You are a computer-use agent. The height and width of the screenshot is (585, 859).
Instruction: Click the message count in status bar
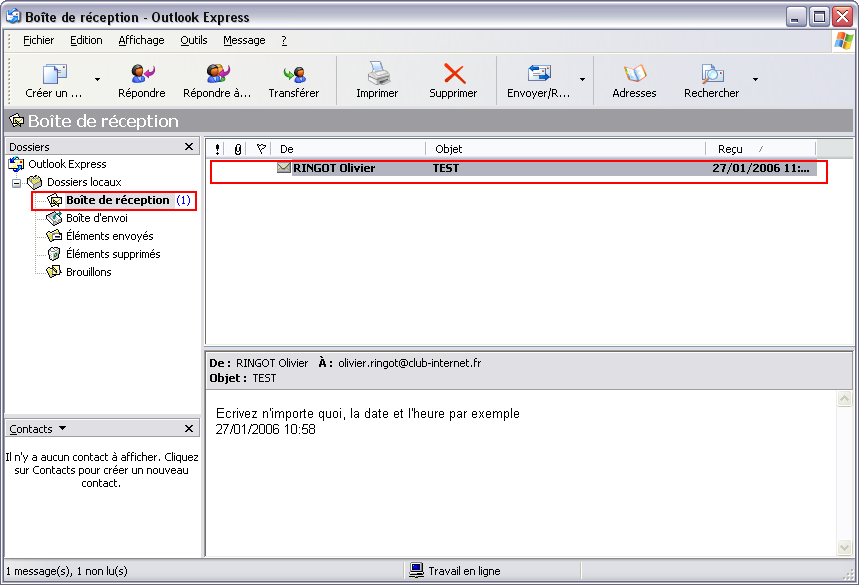click(67, 571)
